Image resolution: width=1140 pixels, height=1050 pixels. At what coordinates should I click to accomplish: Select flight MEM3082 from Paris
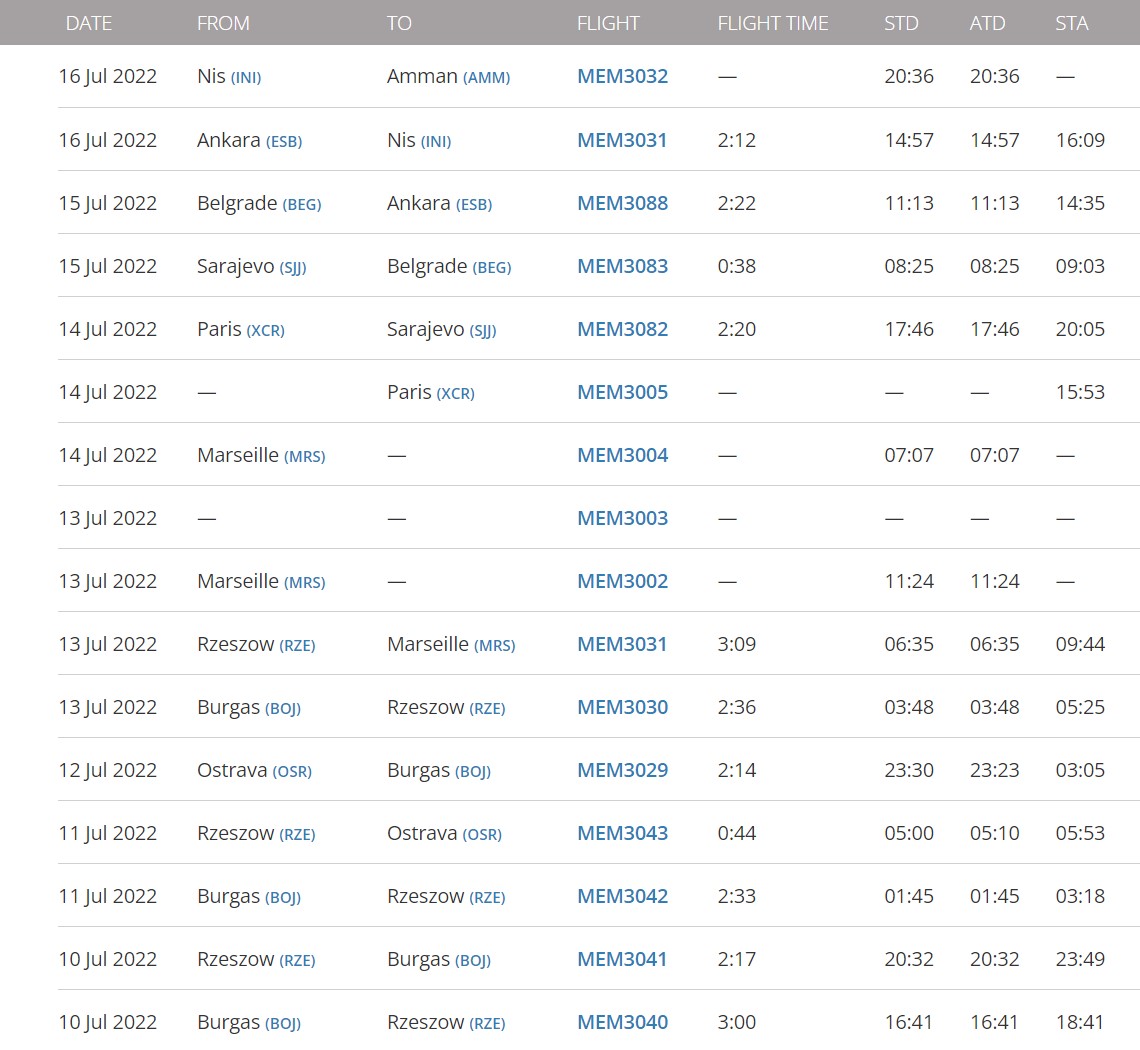pos(622,329)
